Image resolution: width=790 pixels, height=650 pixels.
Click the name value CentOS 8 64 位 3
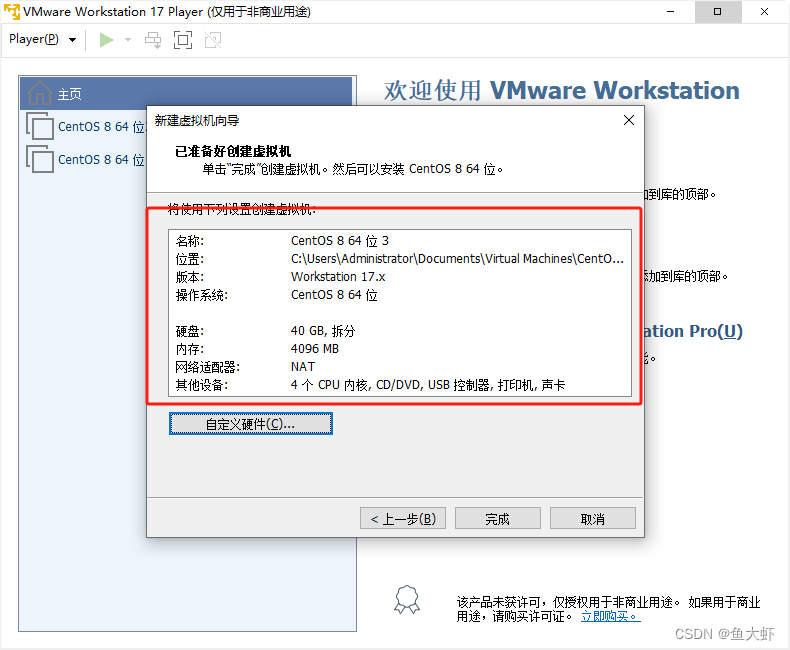(x=340, y=241)
